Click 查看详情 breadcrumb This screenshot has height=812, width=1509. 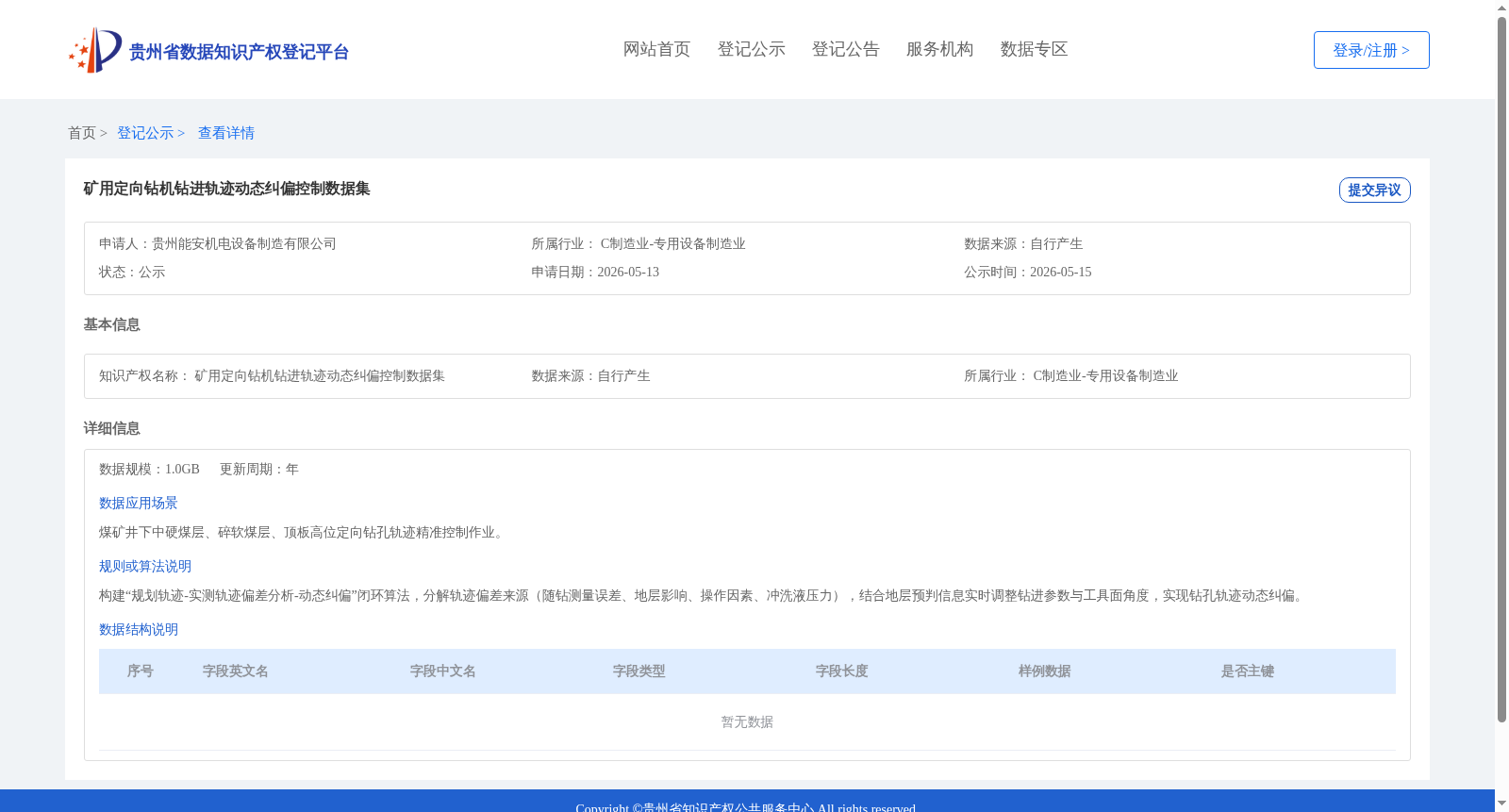coord(226,133)
